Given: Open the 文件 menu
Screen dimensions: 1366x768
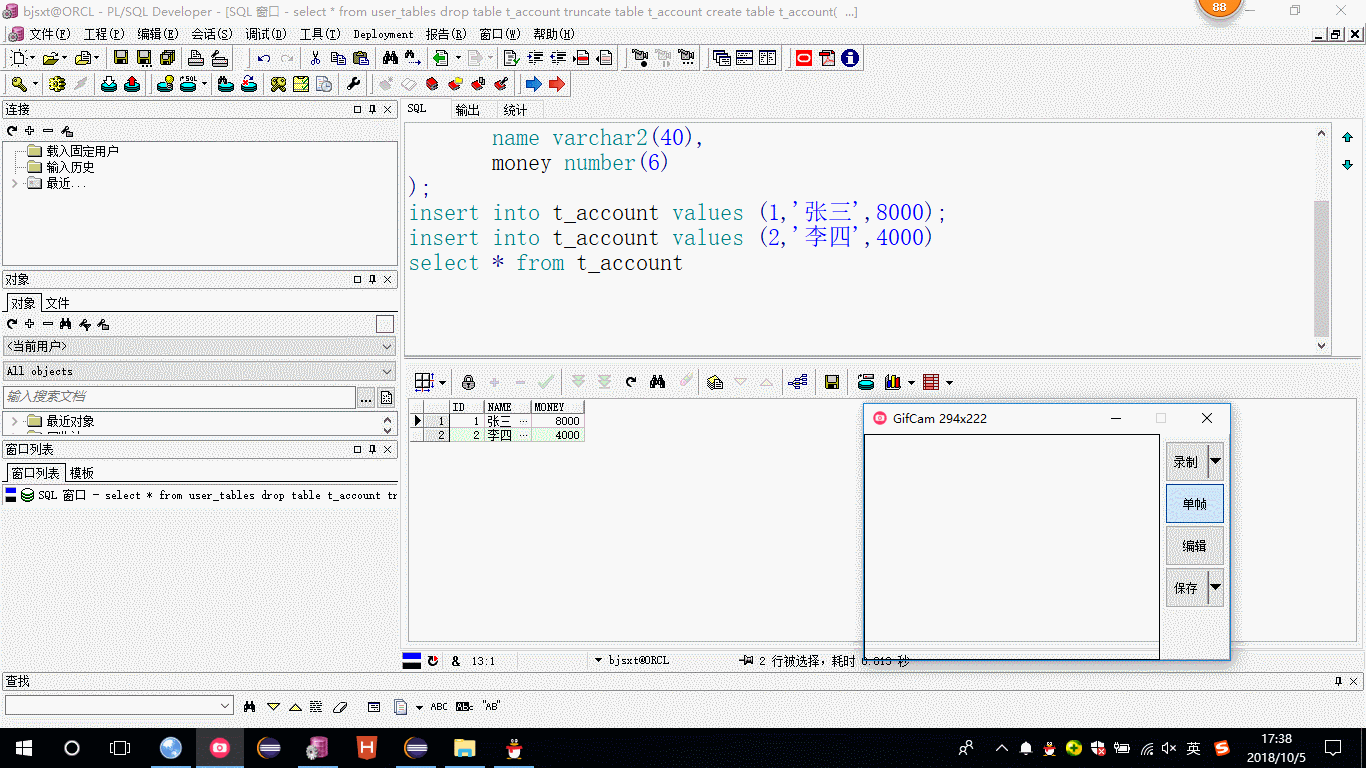Looking at the screenshot, I should click(50, 34).
